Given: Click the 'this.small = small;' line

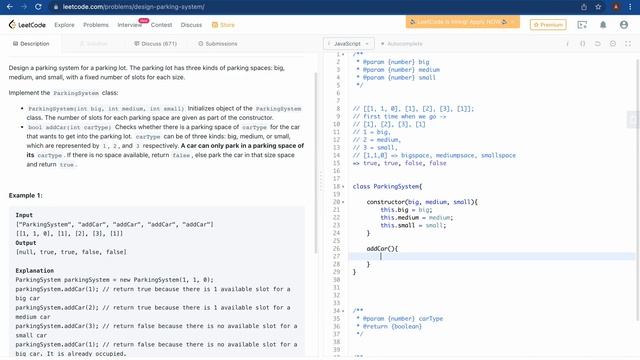Looking at the screenshot, I should point(413,225).
